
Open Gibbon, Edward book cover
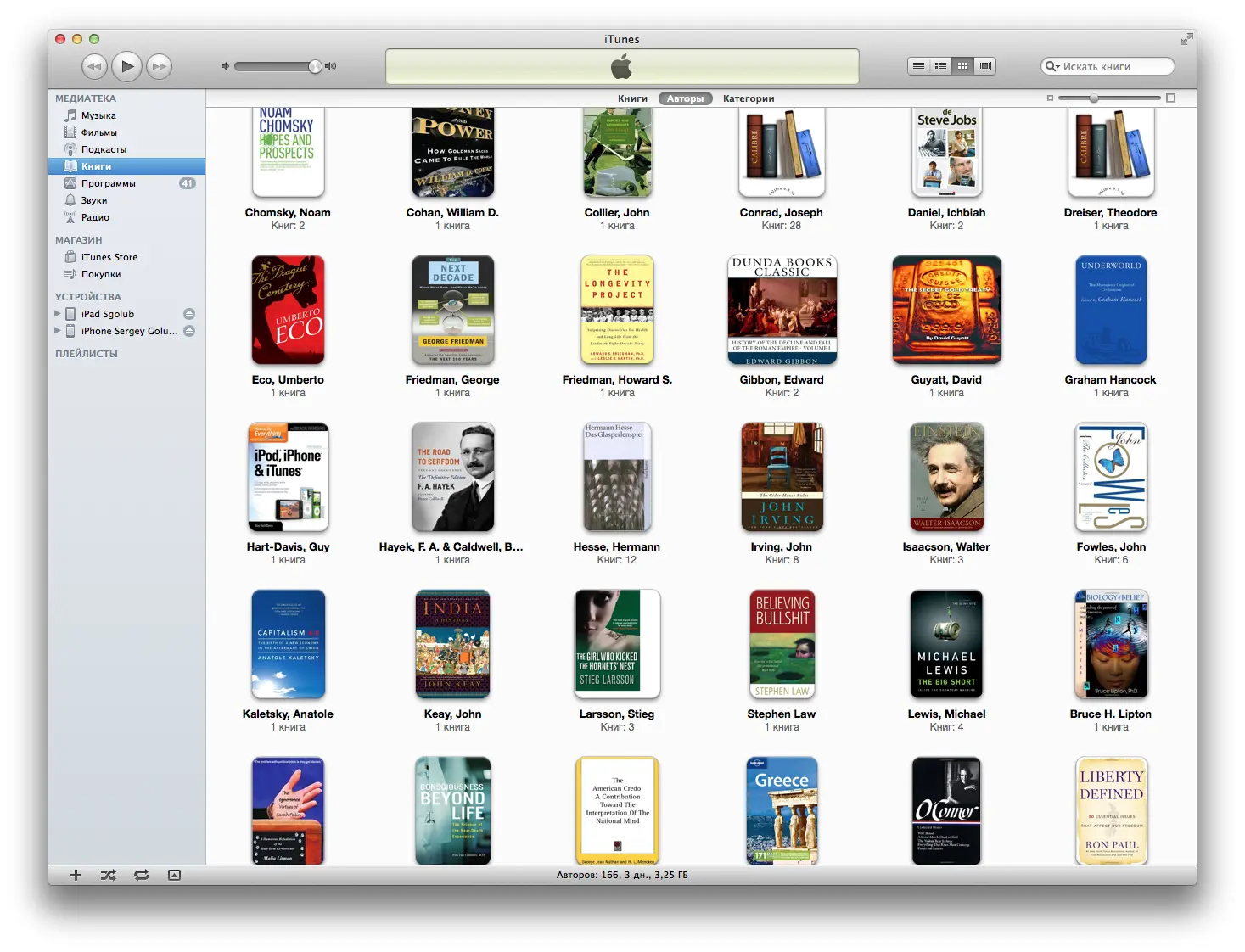click(782, 310)
